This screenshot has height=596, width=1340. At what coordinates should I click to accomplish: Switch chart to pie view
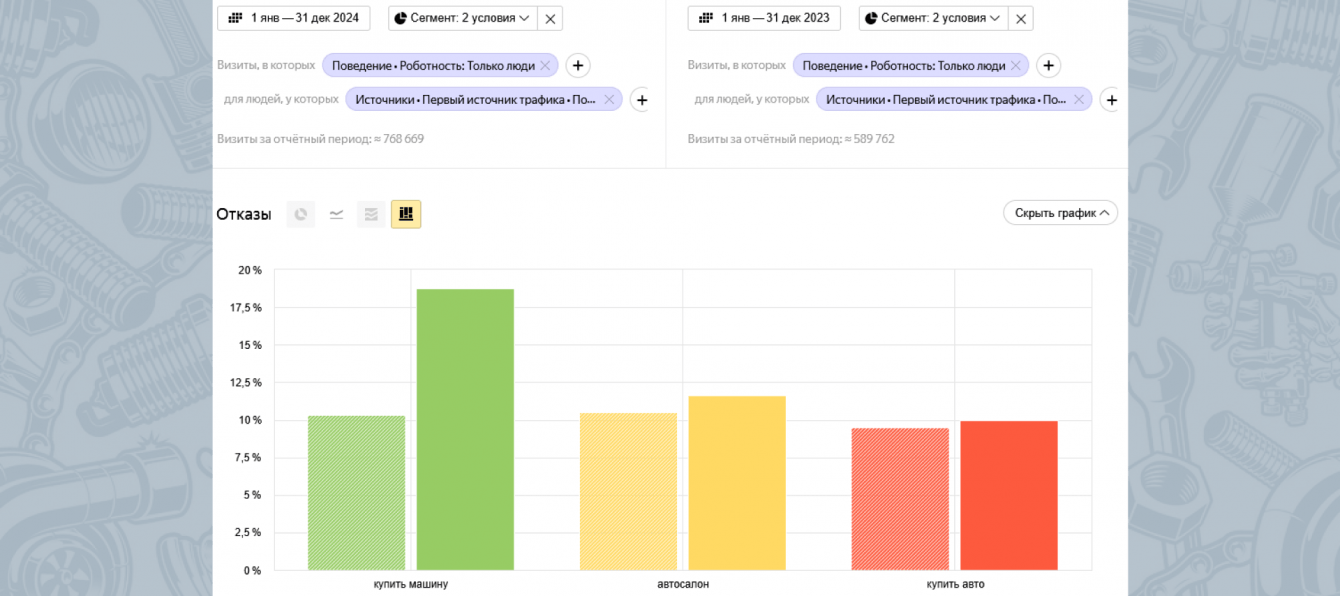click(x=301, y=214)
